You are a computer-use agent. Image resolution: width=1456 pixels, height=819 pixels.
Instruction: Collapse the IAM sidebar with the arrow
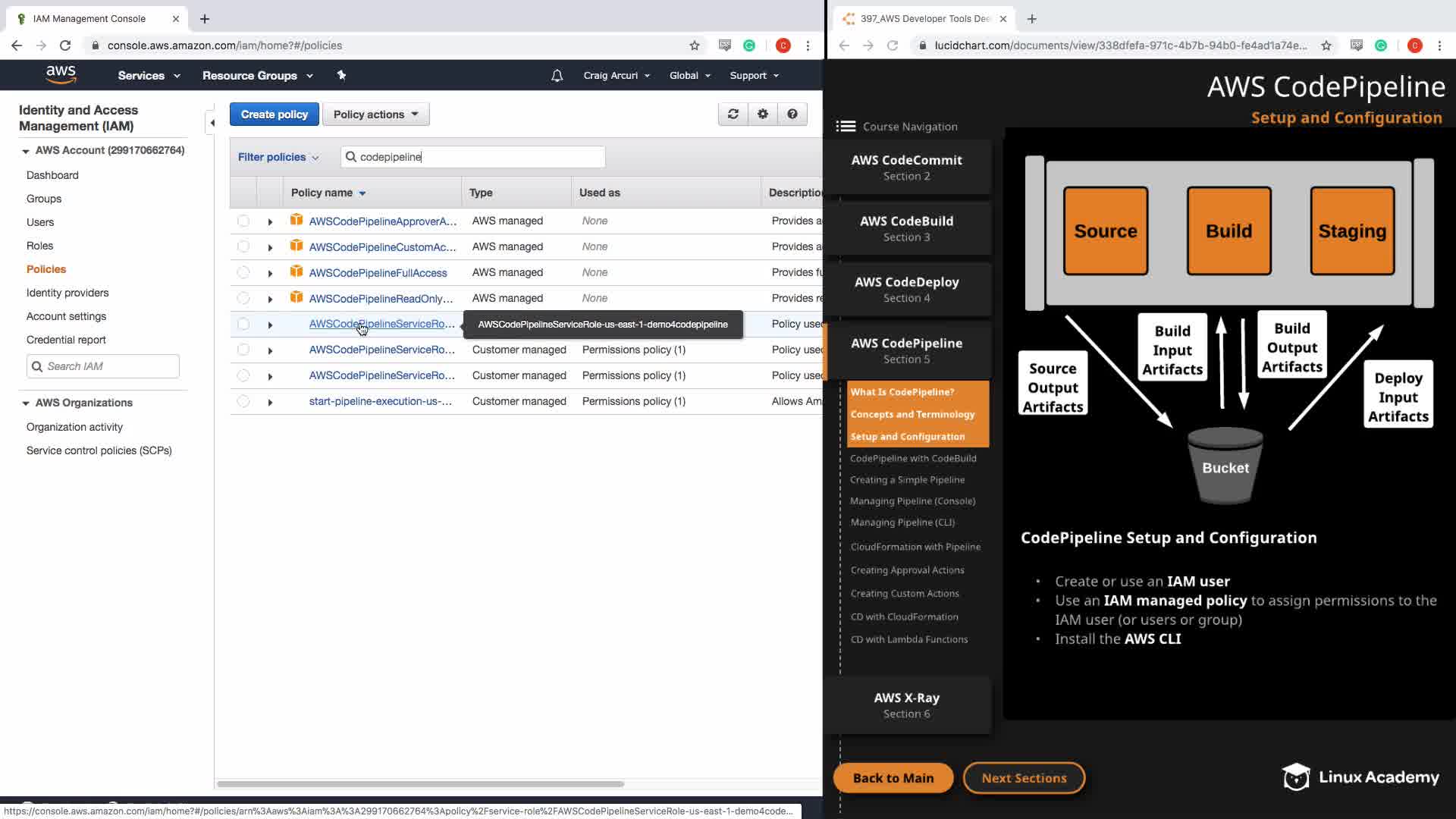(212, 122)
